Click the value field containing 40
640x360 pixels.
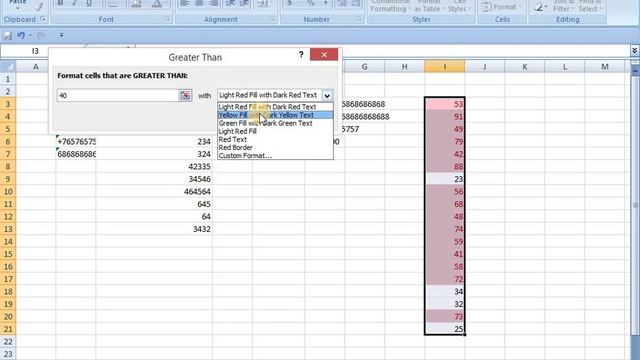[x=118, y=96]
